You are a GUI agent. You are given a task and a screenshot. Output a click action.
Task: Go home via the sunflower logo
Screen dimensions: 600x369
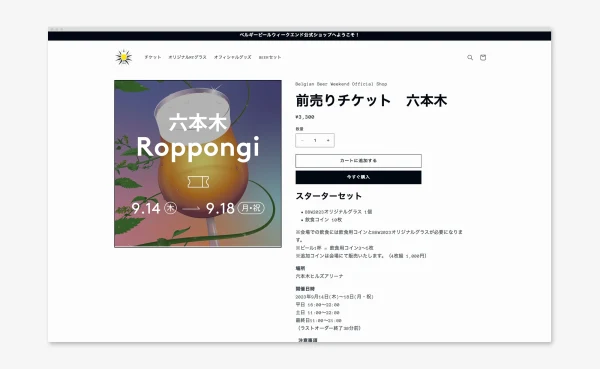pyautogui.click(x=124, y=57)
